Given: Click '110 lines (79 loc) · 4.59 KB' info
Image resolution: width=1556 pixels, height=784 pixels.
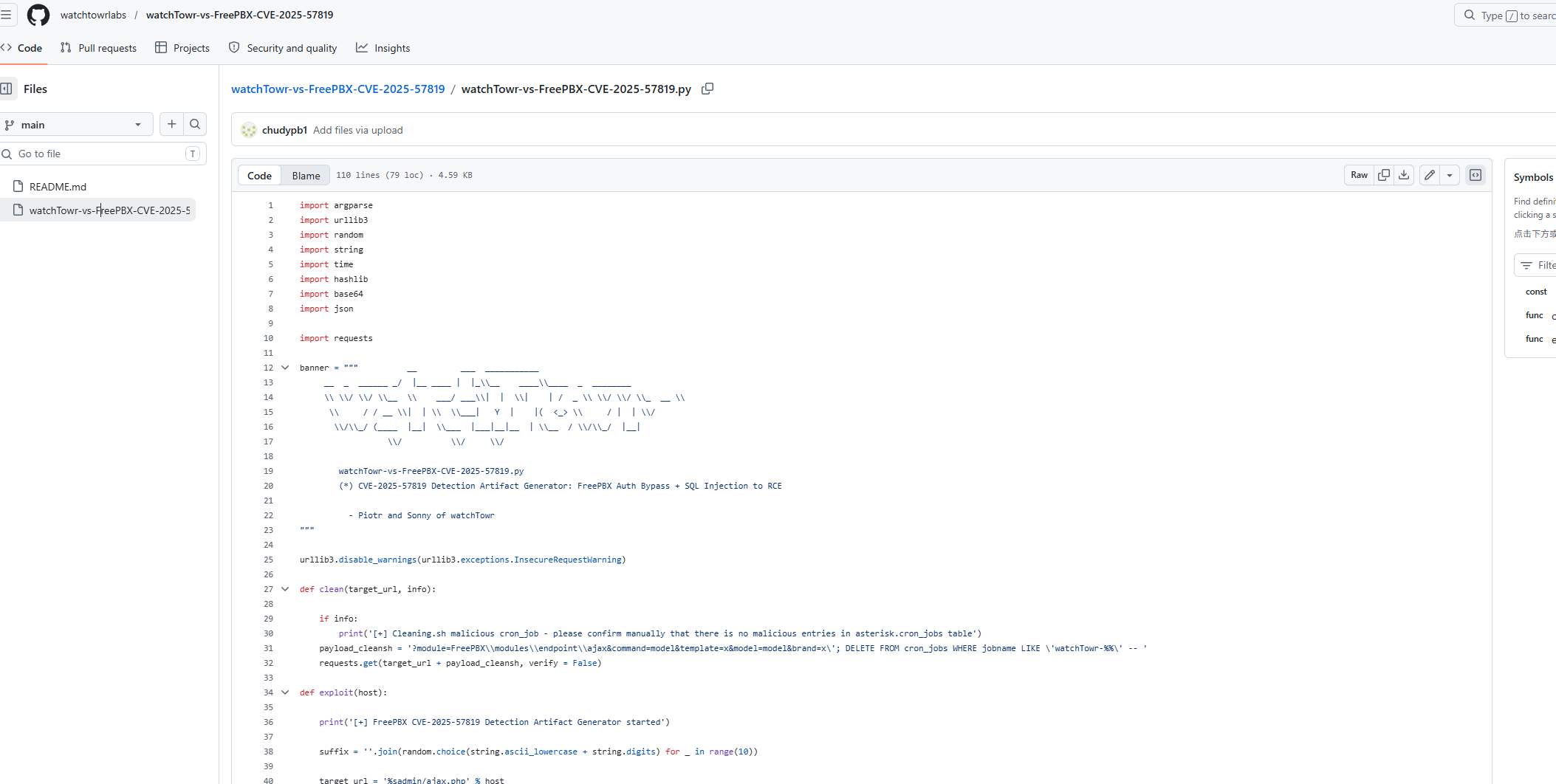Looking at the screenshot, I should (x=404, y=175).
